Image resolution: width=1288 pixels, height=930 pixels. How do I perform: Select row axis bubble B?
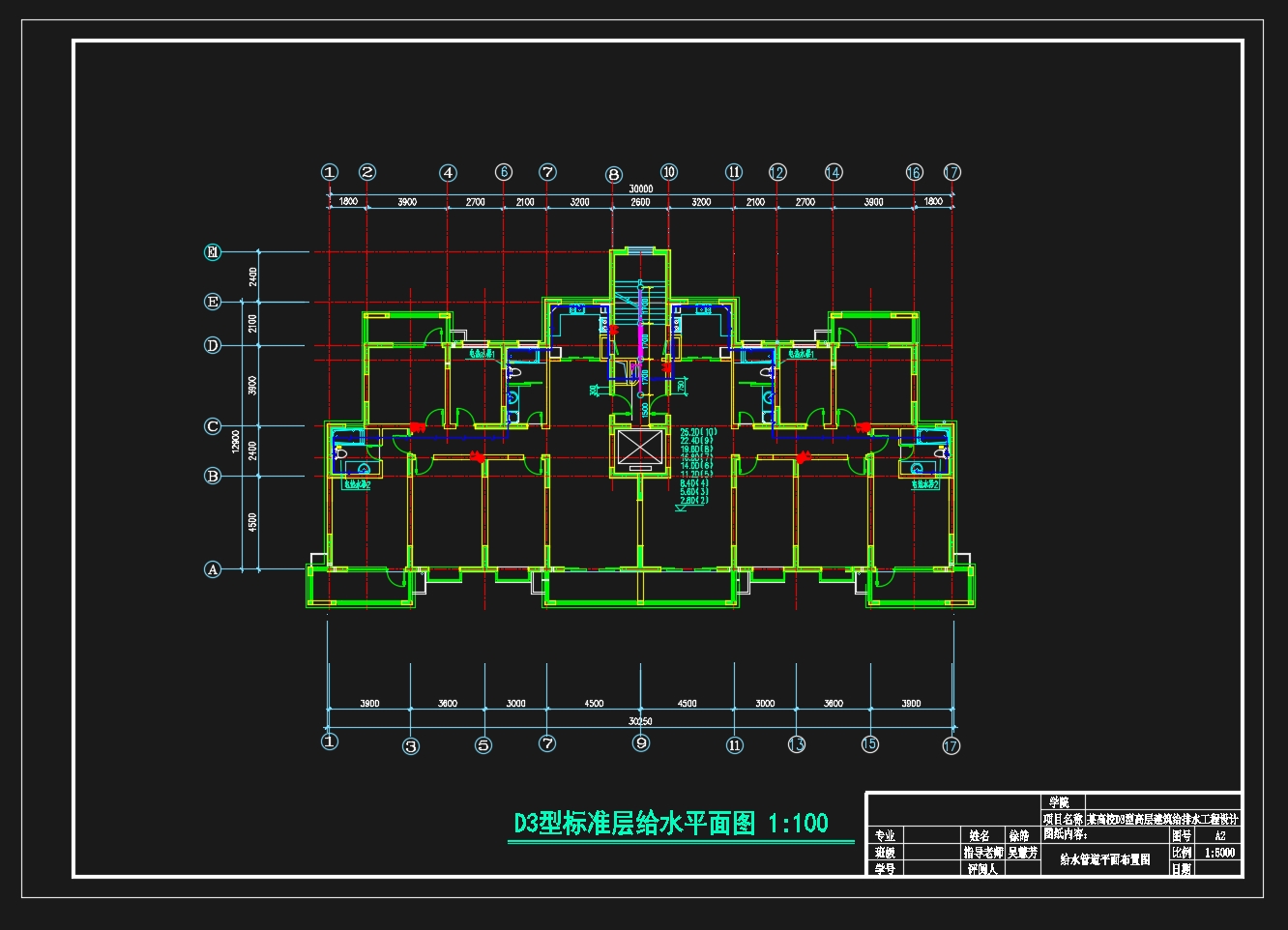click(x=213, y=476)
